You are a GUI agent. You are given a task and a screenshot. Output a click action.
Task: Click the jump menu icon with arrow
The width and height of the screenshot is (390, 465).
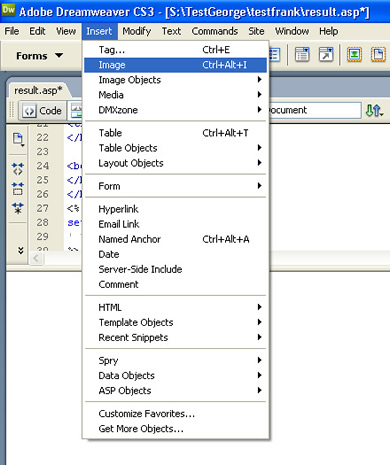(326, 54)
